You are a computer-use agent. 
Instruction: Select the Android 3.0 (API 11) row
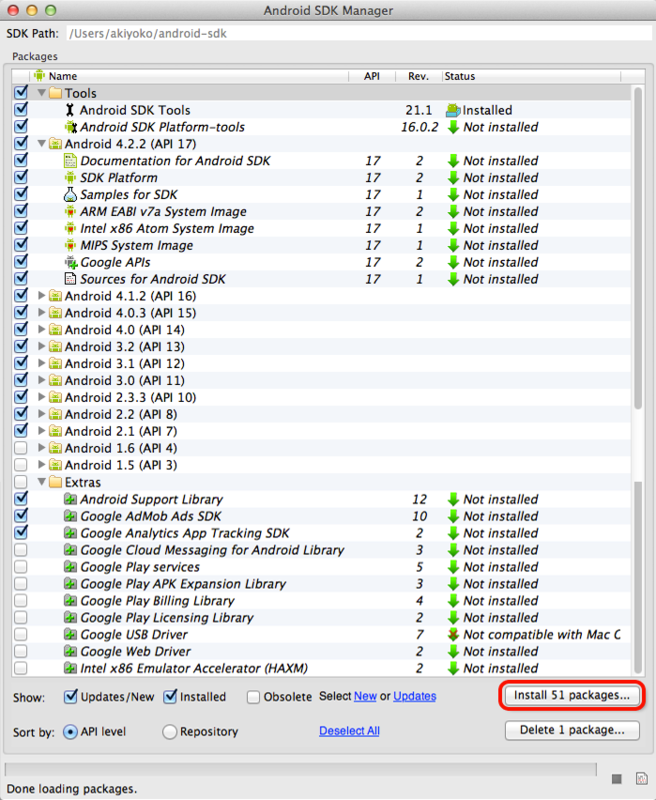click(x=321, y=381)
